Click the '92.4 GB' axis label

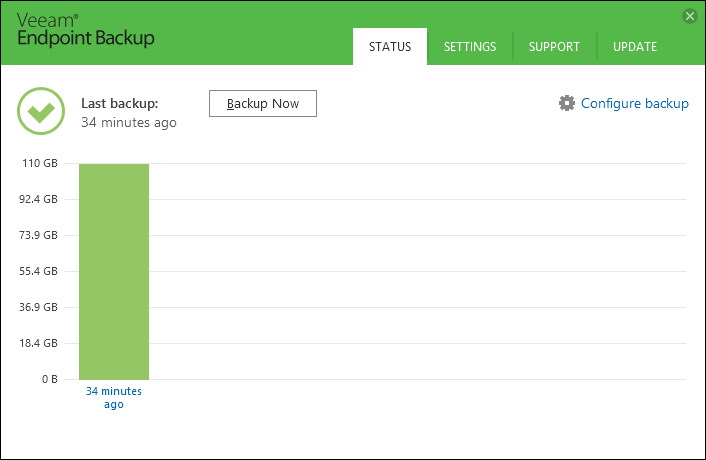[38, 199]
